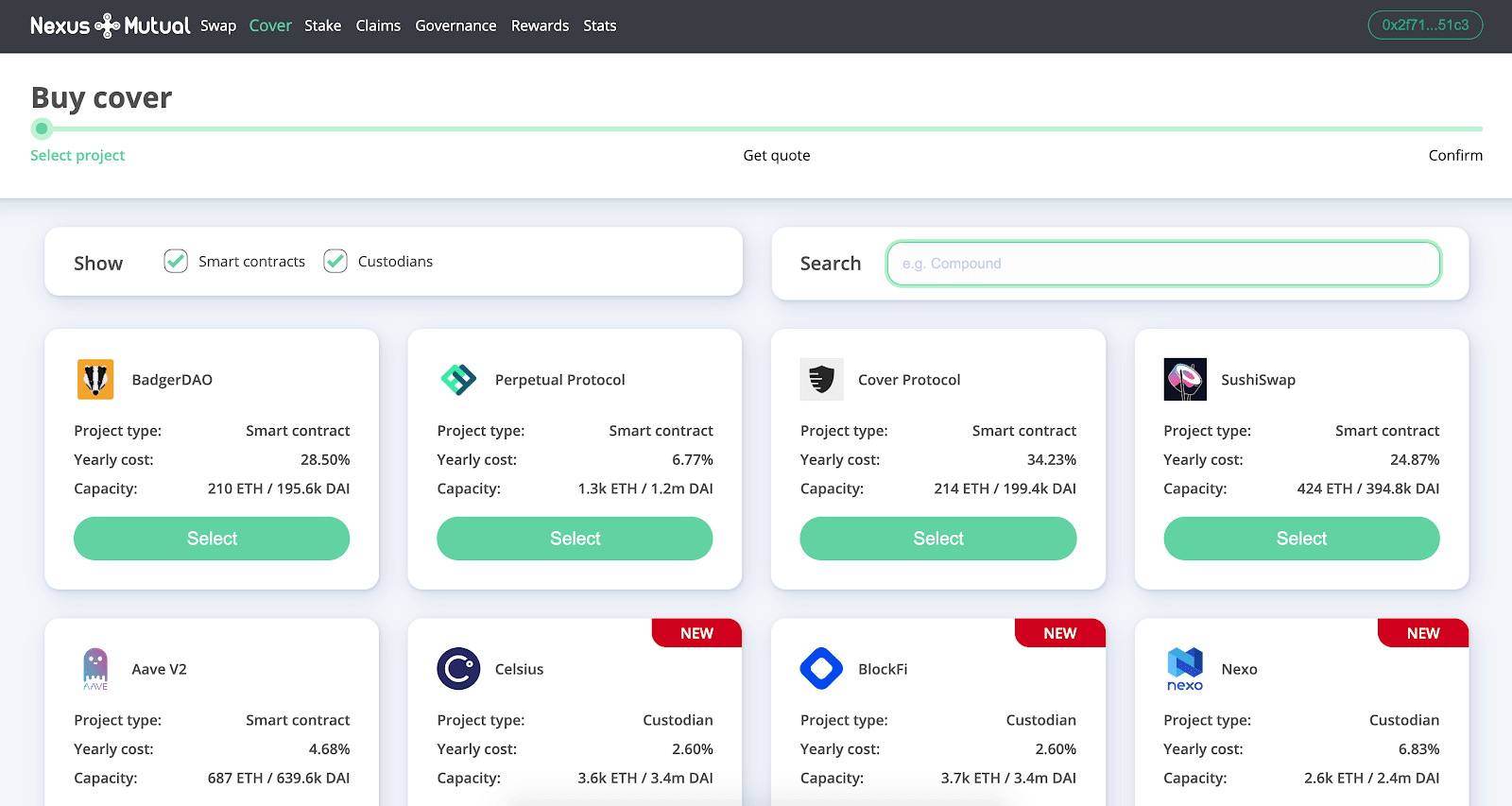This screenshot has height=806, width=1512.
Task: Select the Cover Protocol project
Action: (x=938, y=539)
